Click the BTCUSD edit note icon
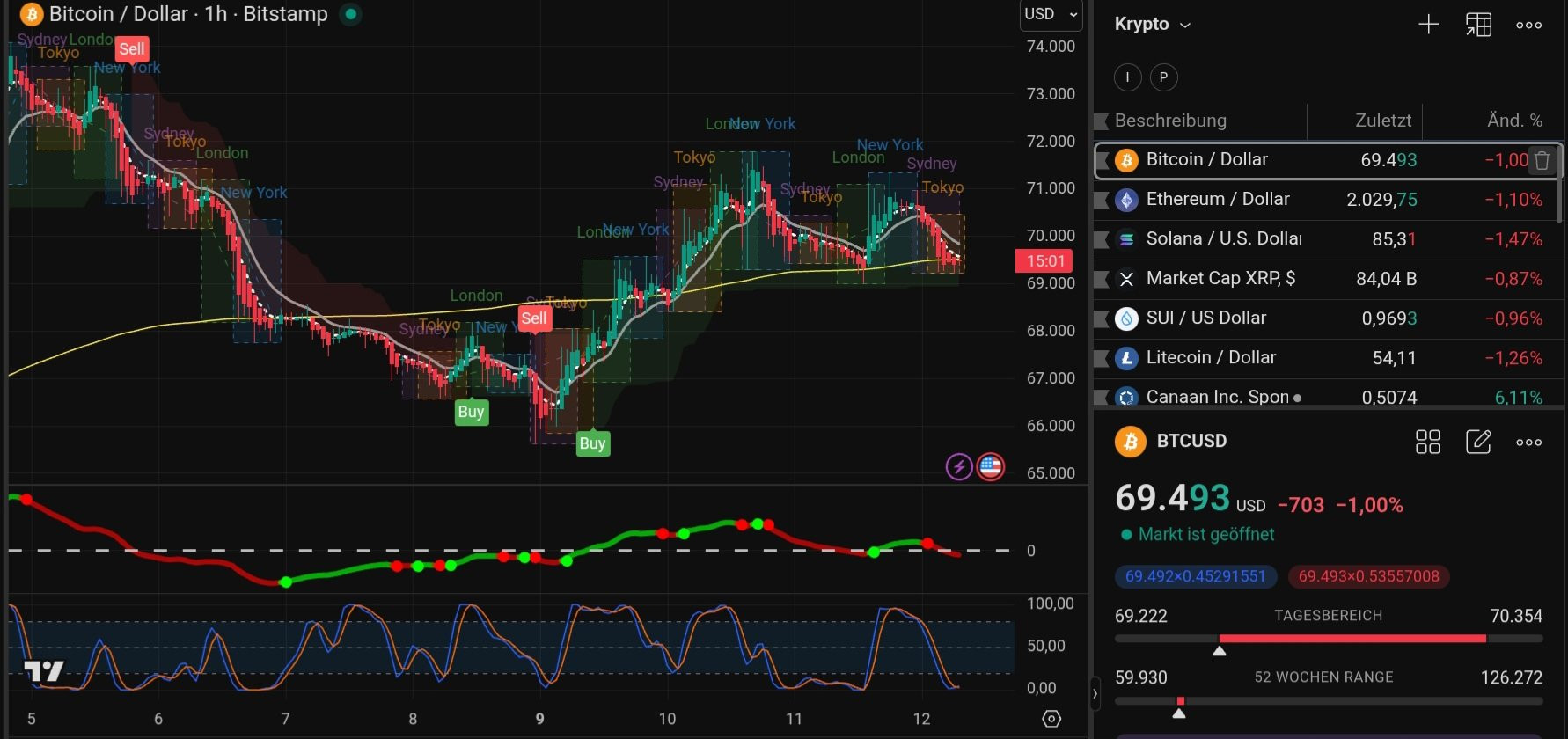 pyautogui.click(x=1478, y=442)
